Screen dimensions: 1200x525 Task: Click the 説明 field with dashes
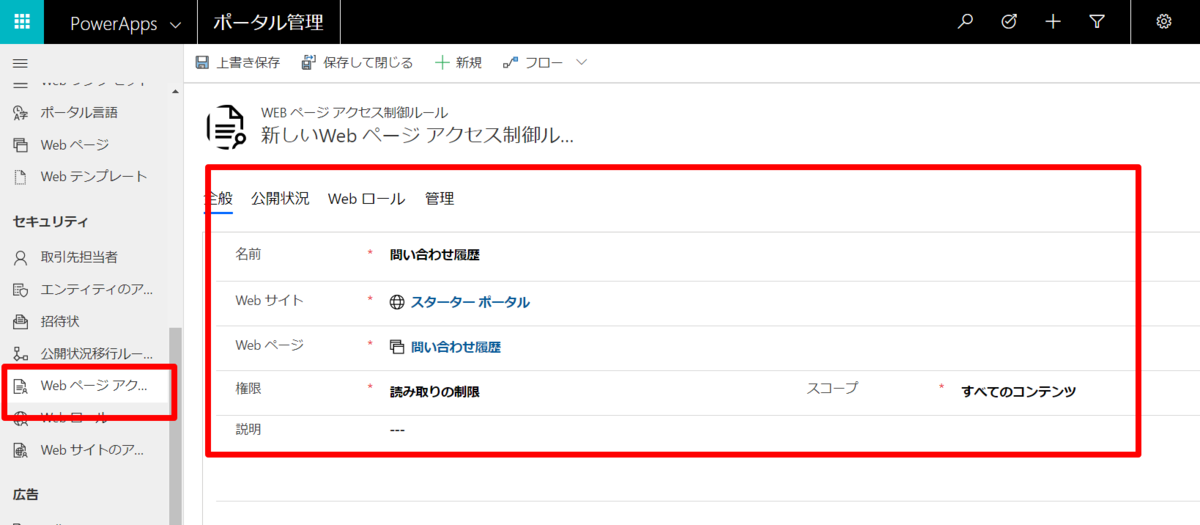(397, 430)
